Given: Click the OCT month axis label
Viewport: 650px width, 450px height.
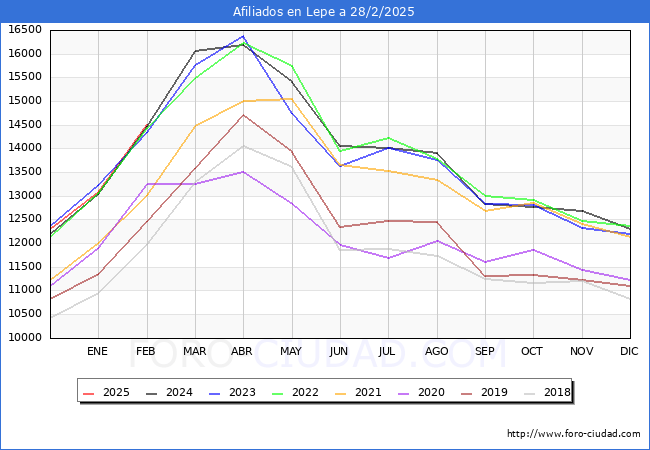Looking at the screenshot, I should 532,351.
